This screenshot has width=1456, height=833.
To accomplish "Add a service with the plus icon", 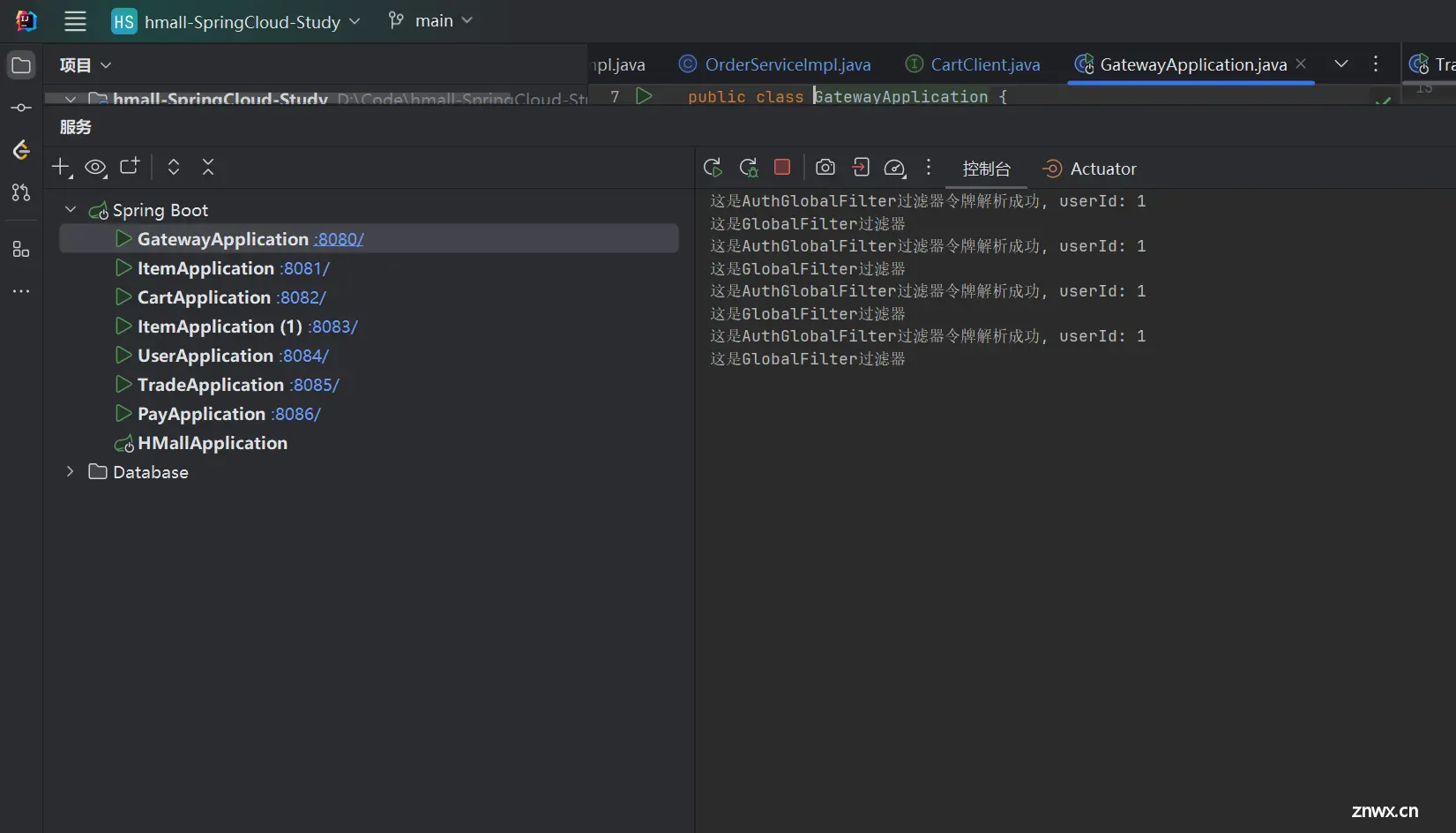I will tap(61, 167).
